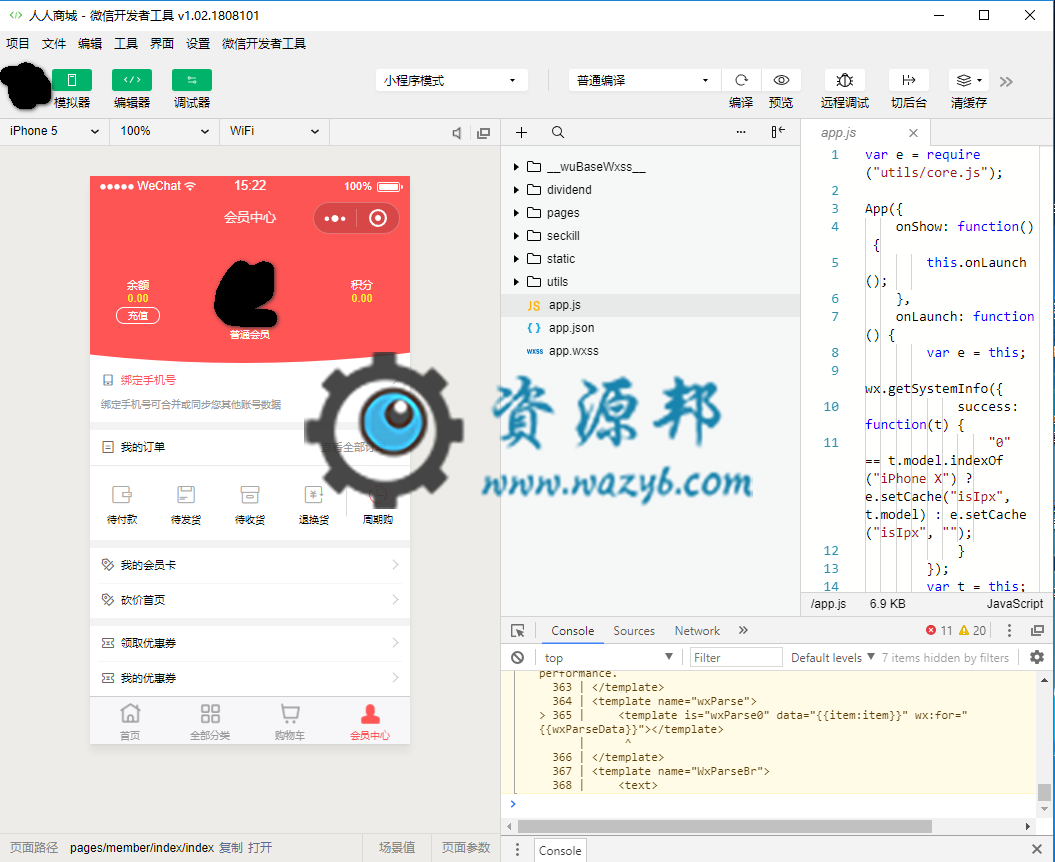The width and height of the screenshot is (1055, 862).
Task: Open console settings gear
Action: point(1037,657)
